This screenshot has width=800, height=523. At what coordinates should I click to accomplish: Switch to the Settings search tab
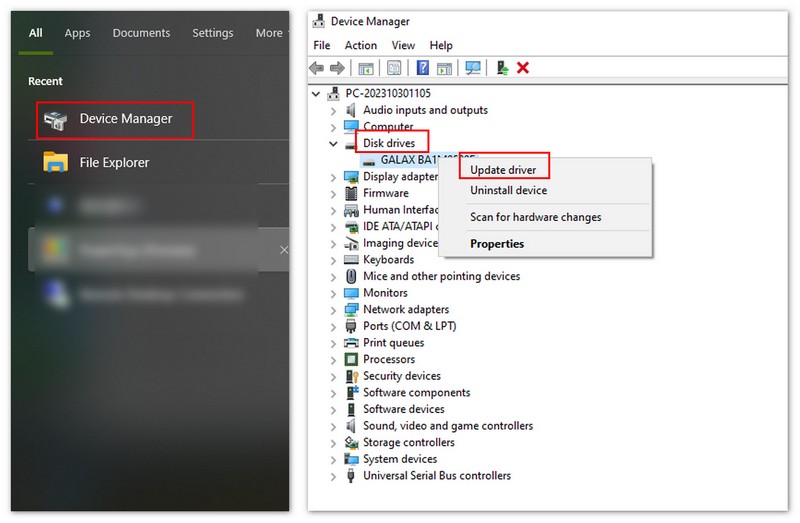212,33
